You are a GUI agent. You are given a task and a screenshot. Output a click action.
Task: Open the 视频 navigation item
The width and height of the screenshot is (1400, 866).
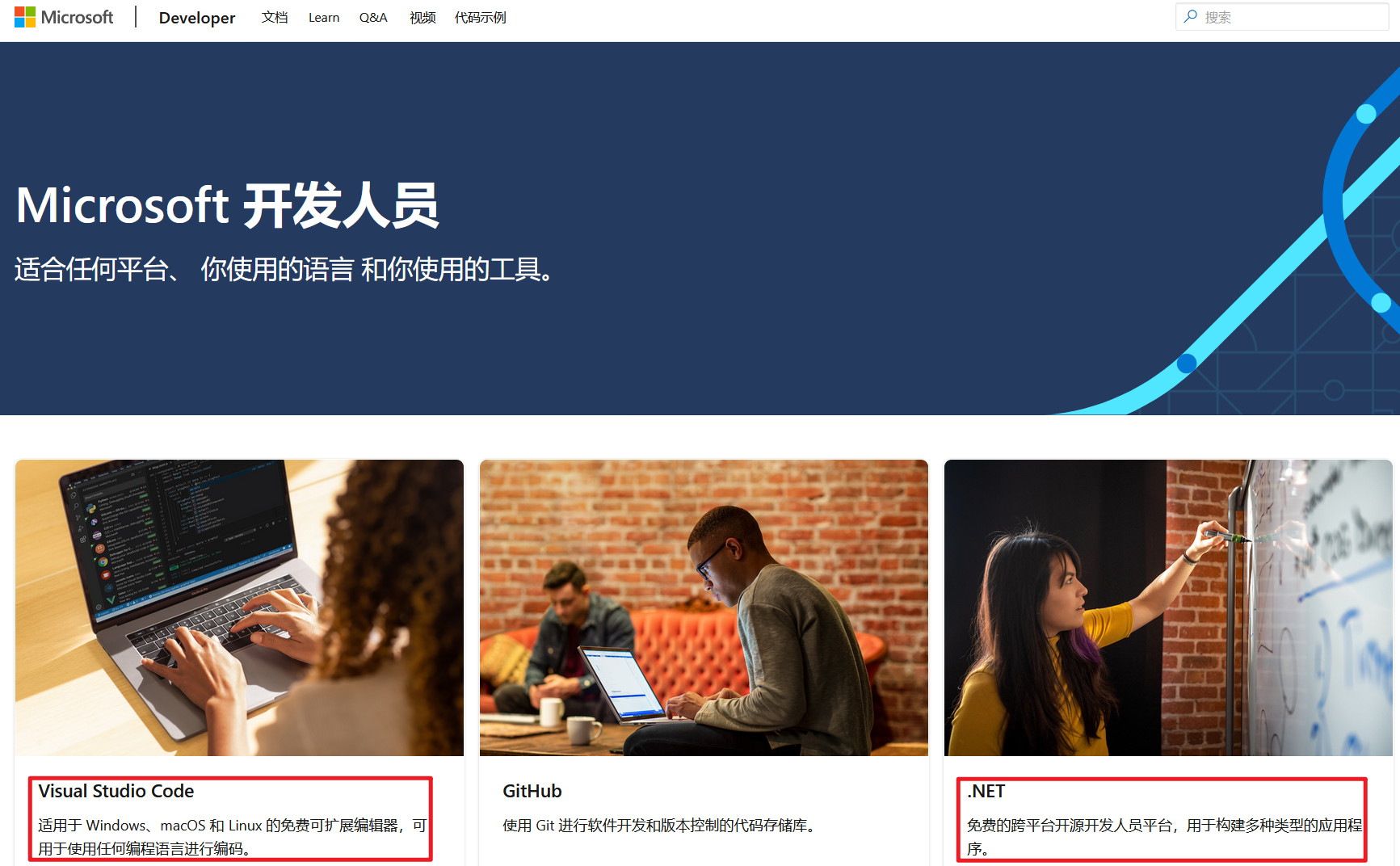[422, 17]
